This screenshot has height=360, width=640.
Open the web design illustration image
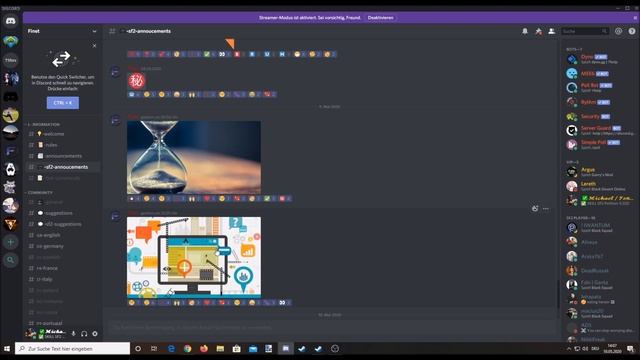tap(194, 257)
